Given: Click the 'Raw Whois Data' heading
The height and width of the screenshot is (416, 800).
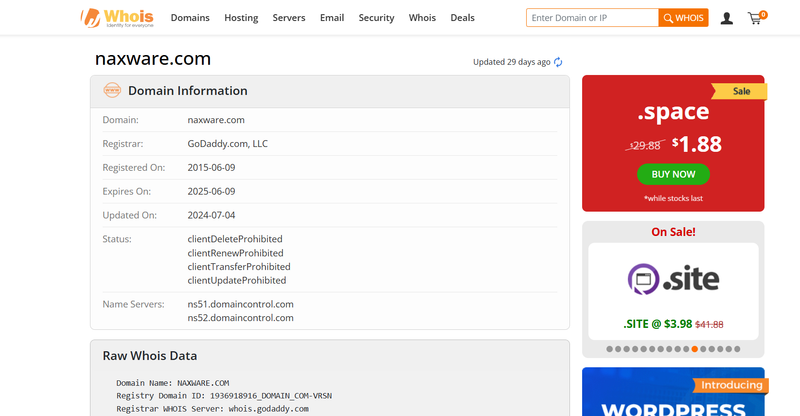Looking at the screenshot, I should (149, 356).
